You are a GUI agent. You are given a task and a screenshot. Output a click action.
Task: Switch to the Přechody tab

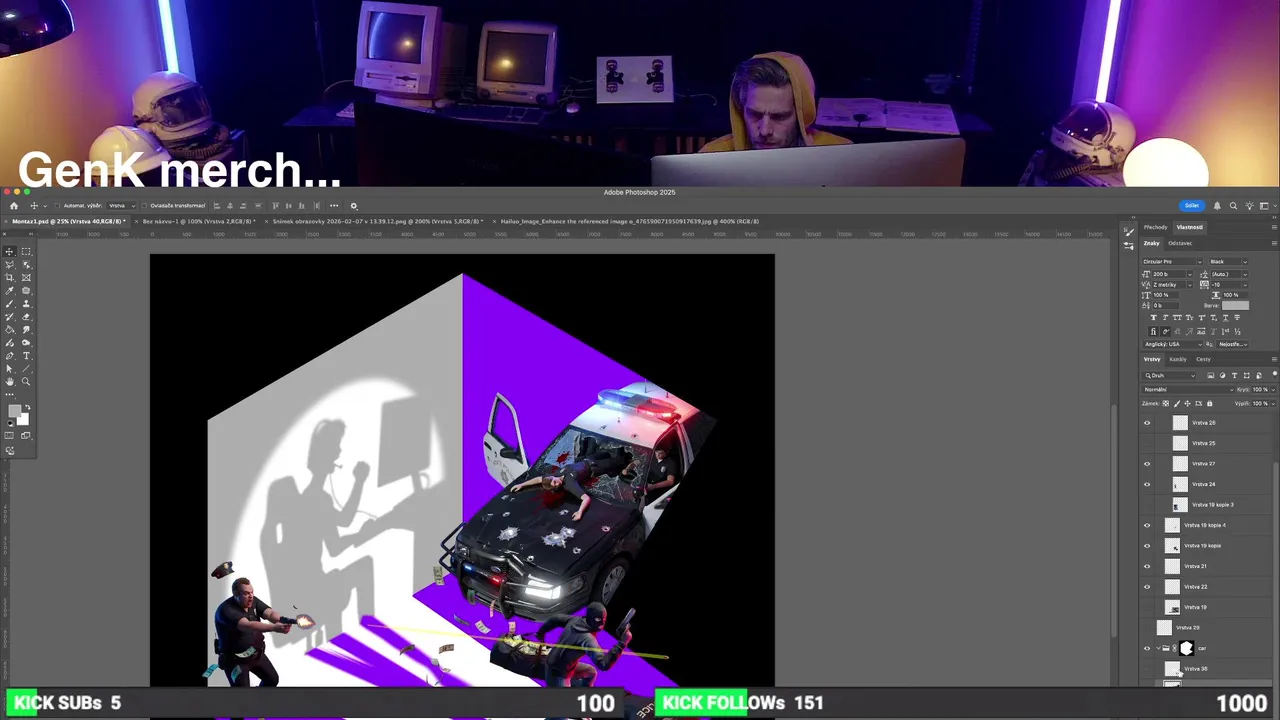tap(1156, 227)
